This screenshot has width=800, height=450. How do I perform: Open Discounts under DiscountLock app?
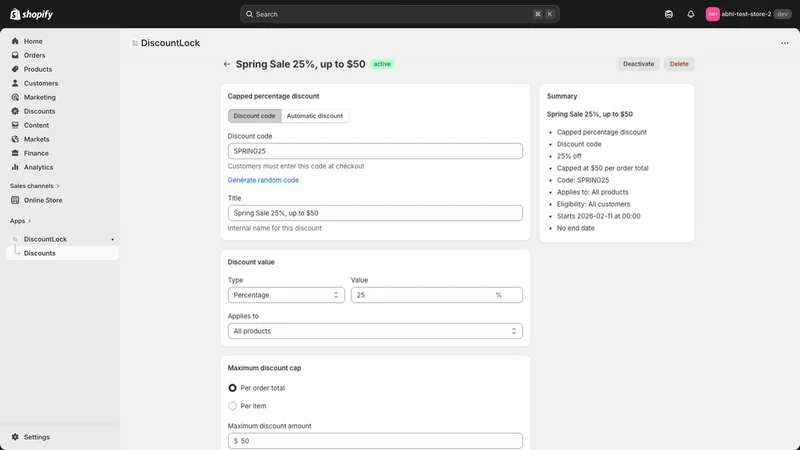tap(62, 253)
